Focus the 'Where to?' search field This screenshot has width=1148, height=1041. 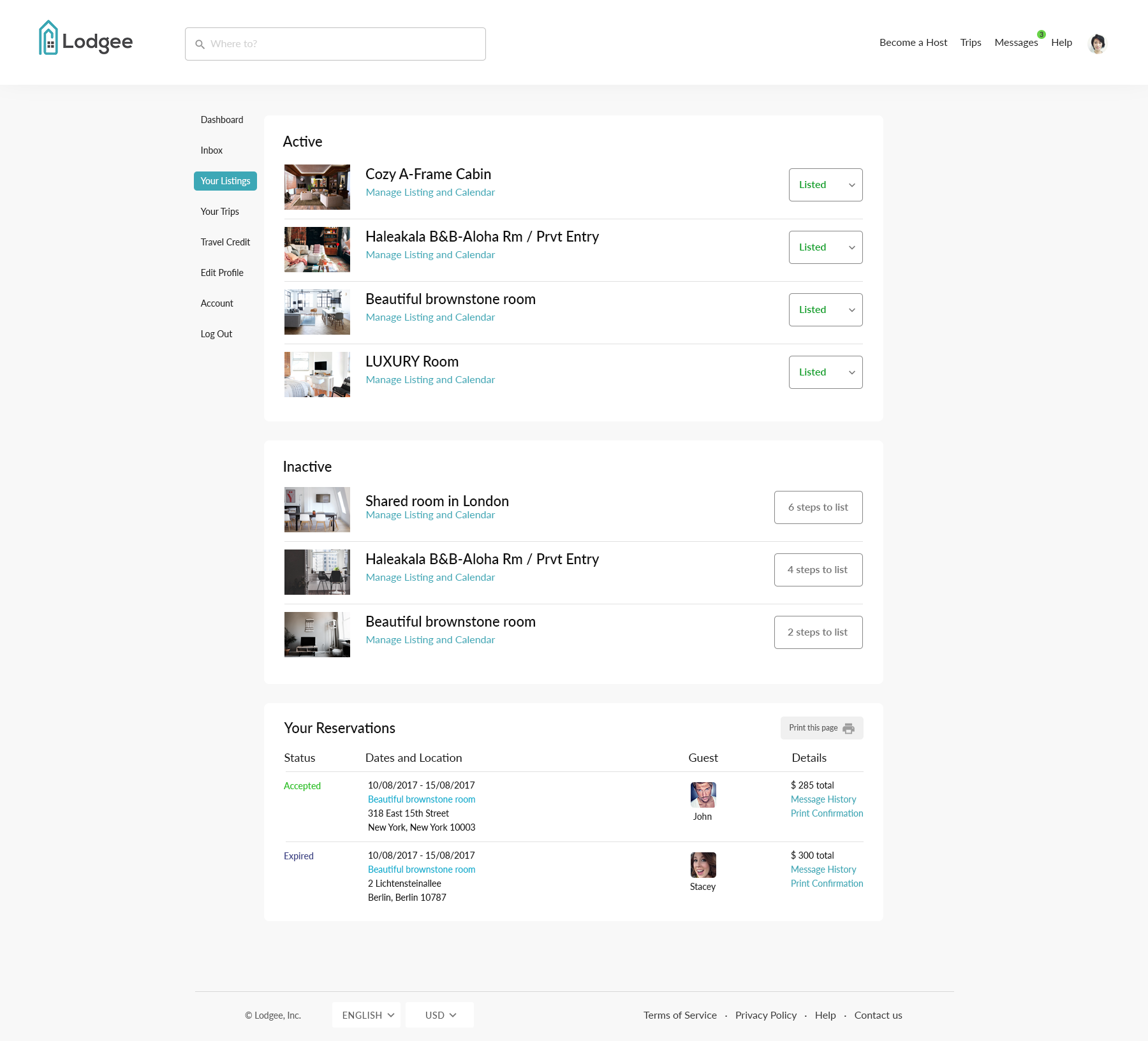[x=335, y=44]
